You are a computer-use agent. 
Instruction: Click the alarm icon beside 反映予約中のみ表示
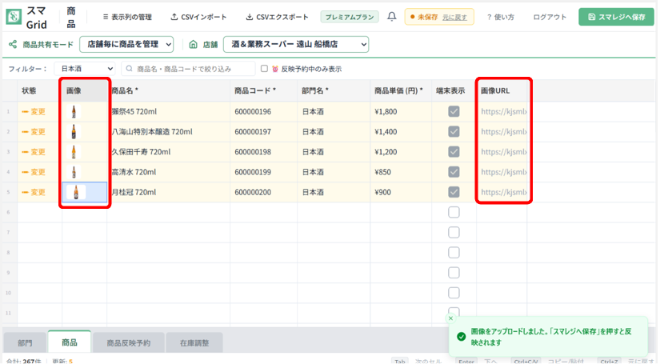coord(275,69)
